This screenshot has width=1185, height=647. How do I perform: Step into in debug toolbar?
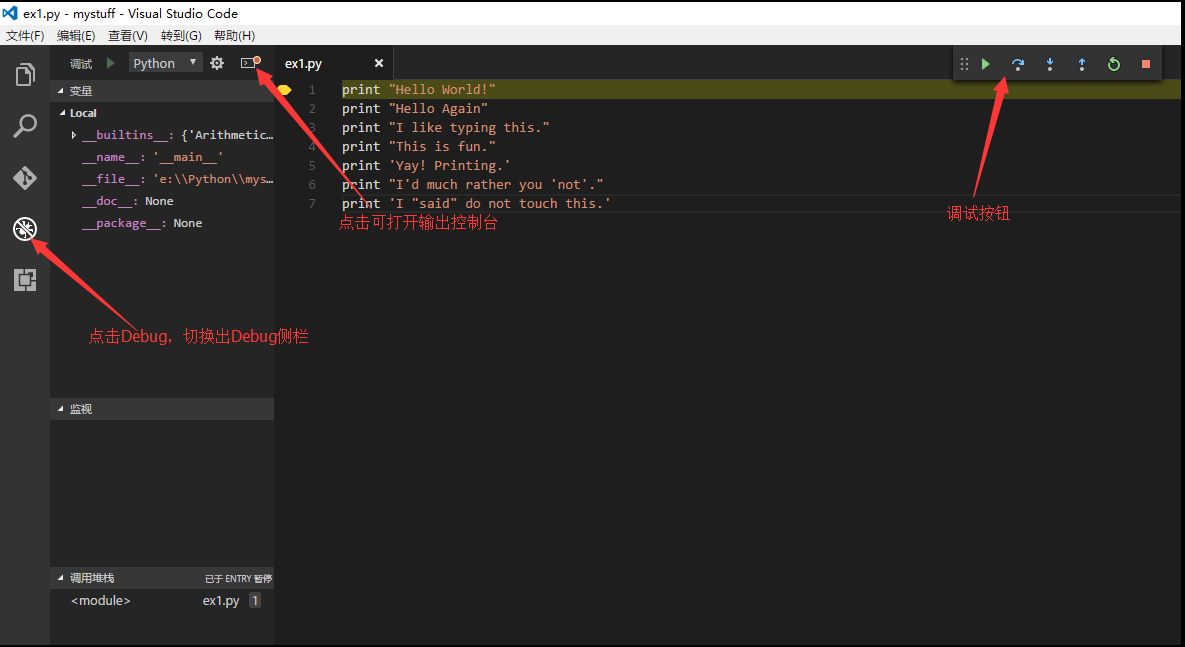(x=1050, y=64)
